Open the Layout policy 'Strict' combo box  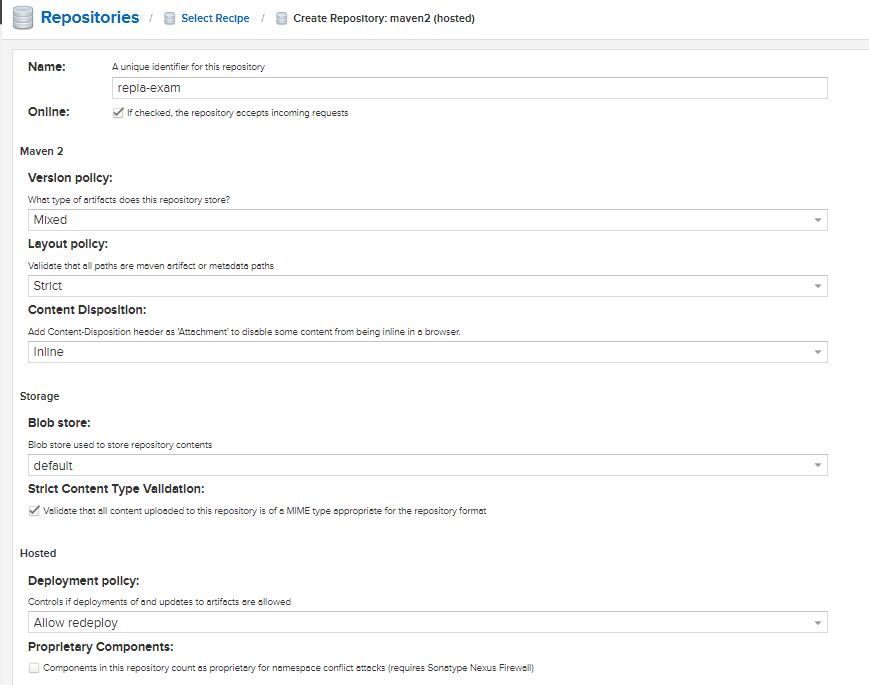click(418, 286)
